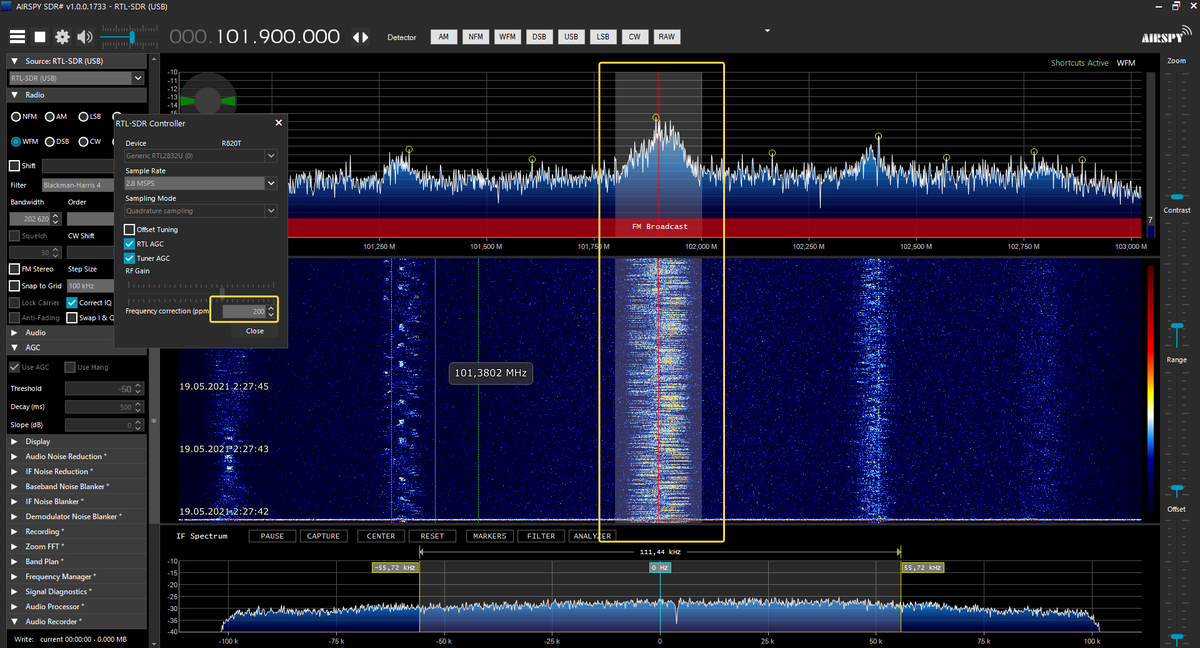The width and height of the screenshot is (1200, 648).
Task: Click the CAPTURE button
Action: pos(323,536)
